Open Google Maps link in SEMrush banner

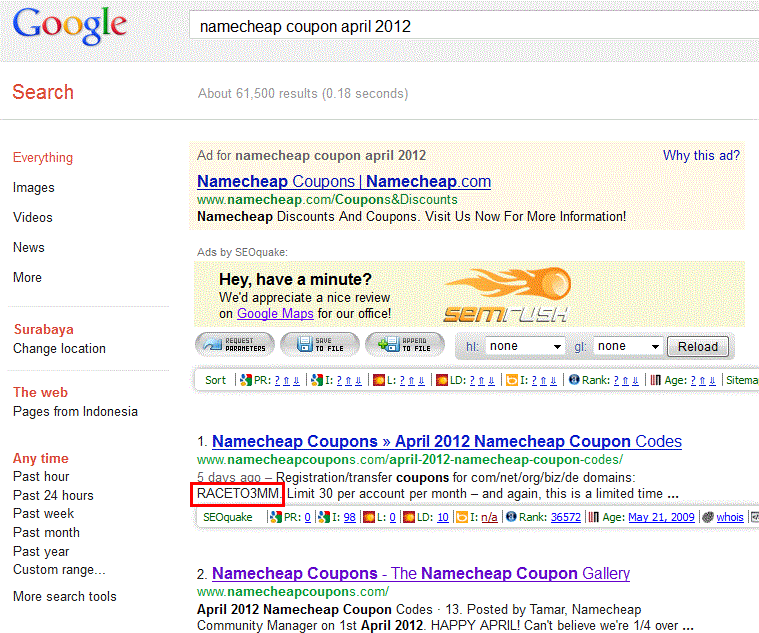click(275, 314)
